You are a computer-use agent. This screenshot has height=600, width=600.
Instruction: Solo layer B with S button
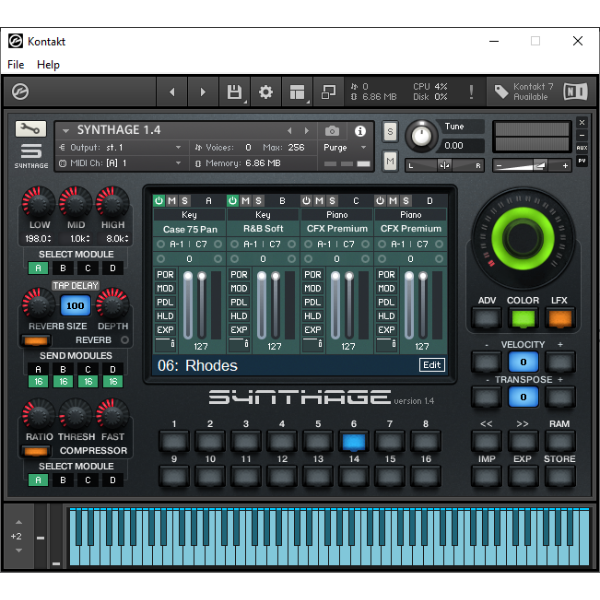click(258, 201)
